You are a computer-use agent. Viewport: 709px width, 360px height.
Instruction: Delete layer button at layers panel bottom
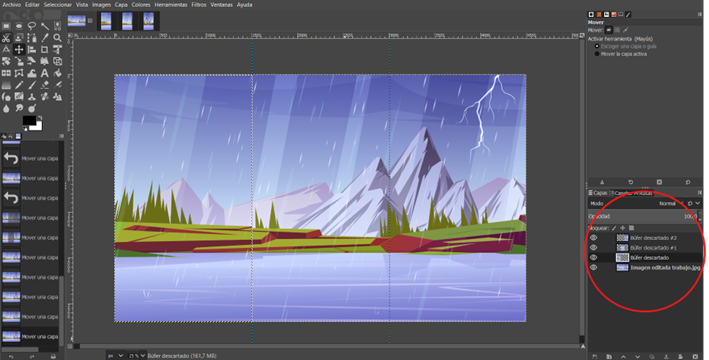pyautogui.click(x=695, y=356)
